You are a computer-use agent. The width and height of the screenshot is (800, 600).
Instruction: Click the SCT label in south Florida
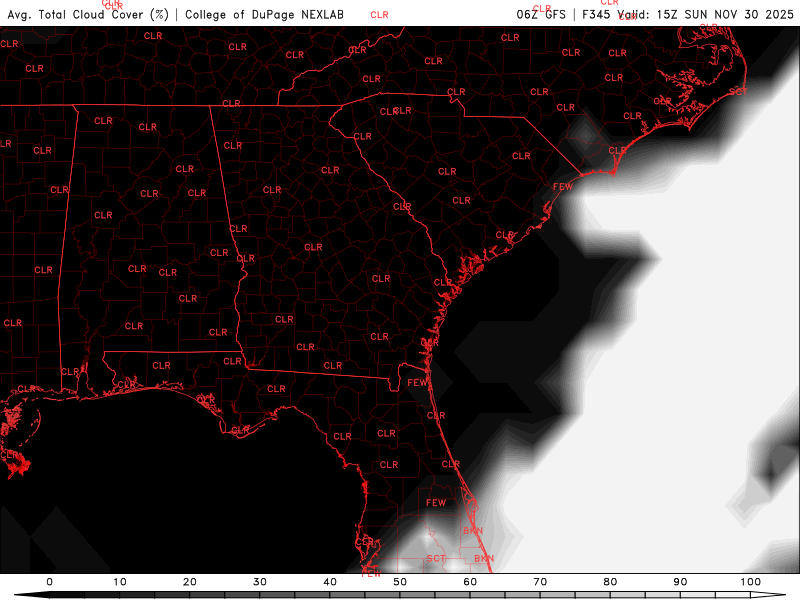click(436, 559)
